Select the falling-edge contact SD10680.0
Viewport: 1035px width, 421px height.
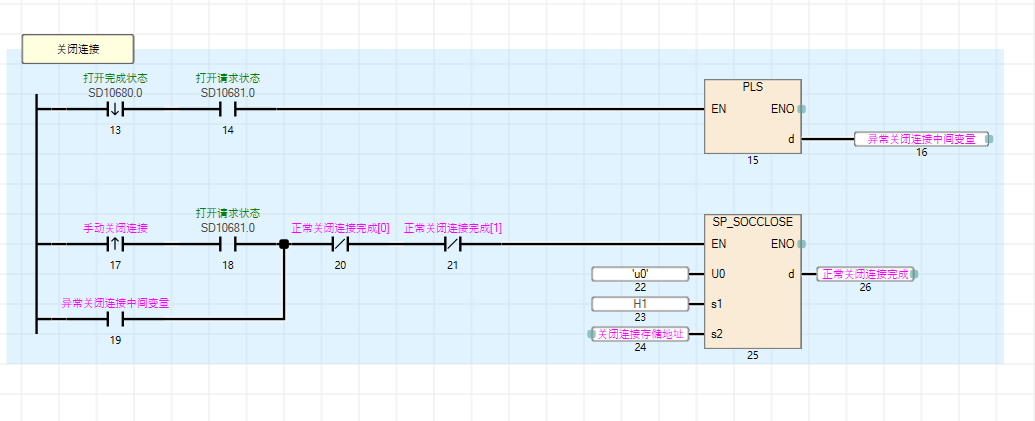point(115,109)
